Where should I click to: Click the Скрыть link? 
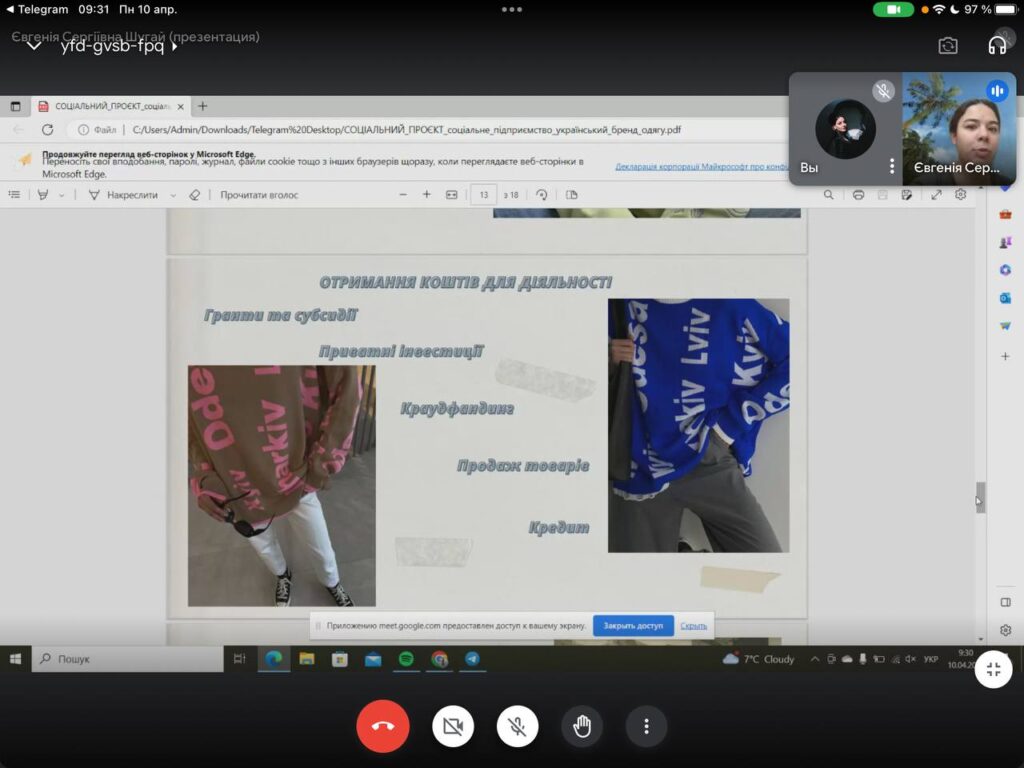pos(694,626)
